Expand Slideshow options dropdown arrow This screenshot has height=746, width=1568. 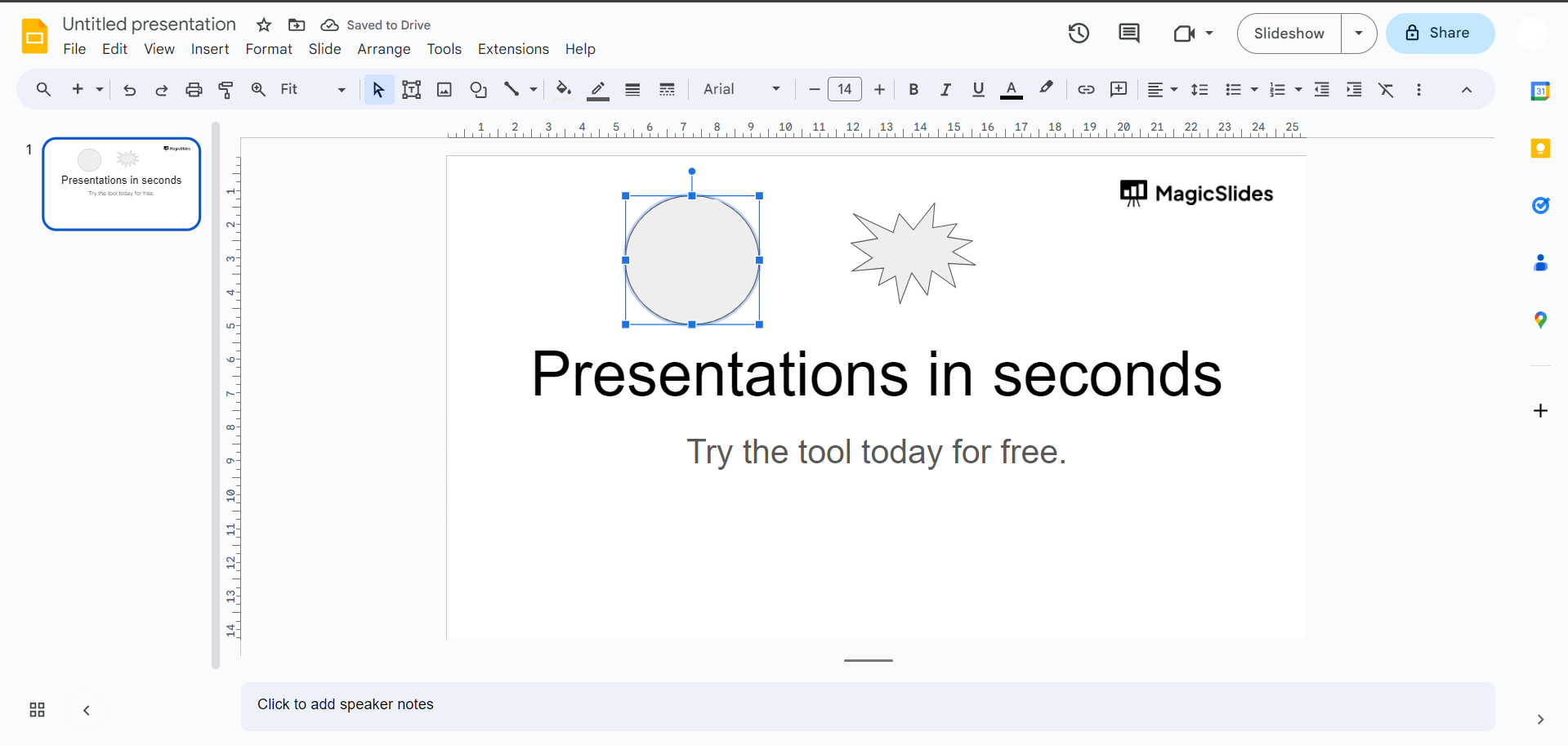(1359, 34)
